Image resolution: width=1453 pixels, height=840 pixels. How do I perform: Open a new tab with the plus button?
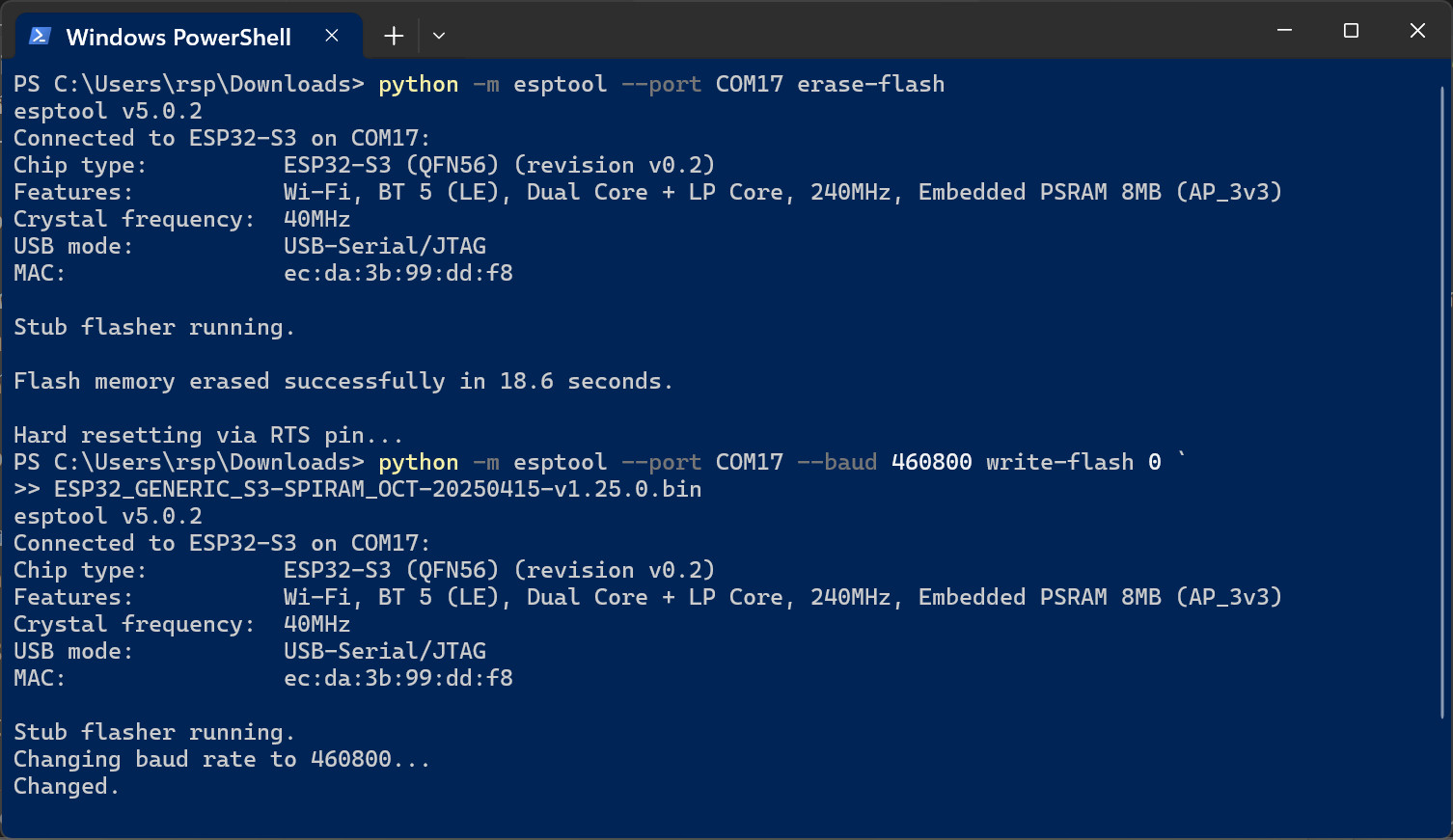(x=394, y=36)
